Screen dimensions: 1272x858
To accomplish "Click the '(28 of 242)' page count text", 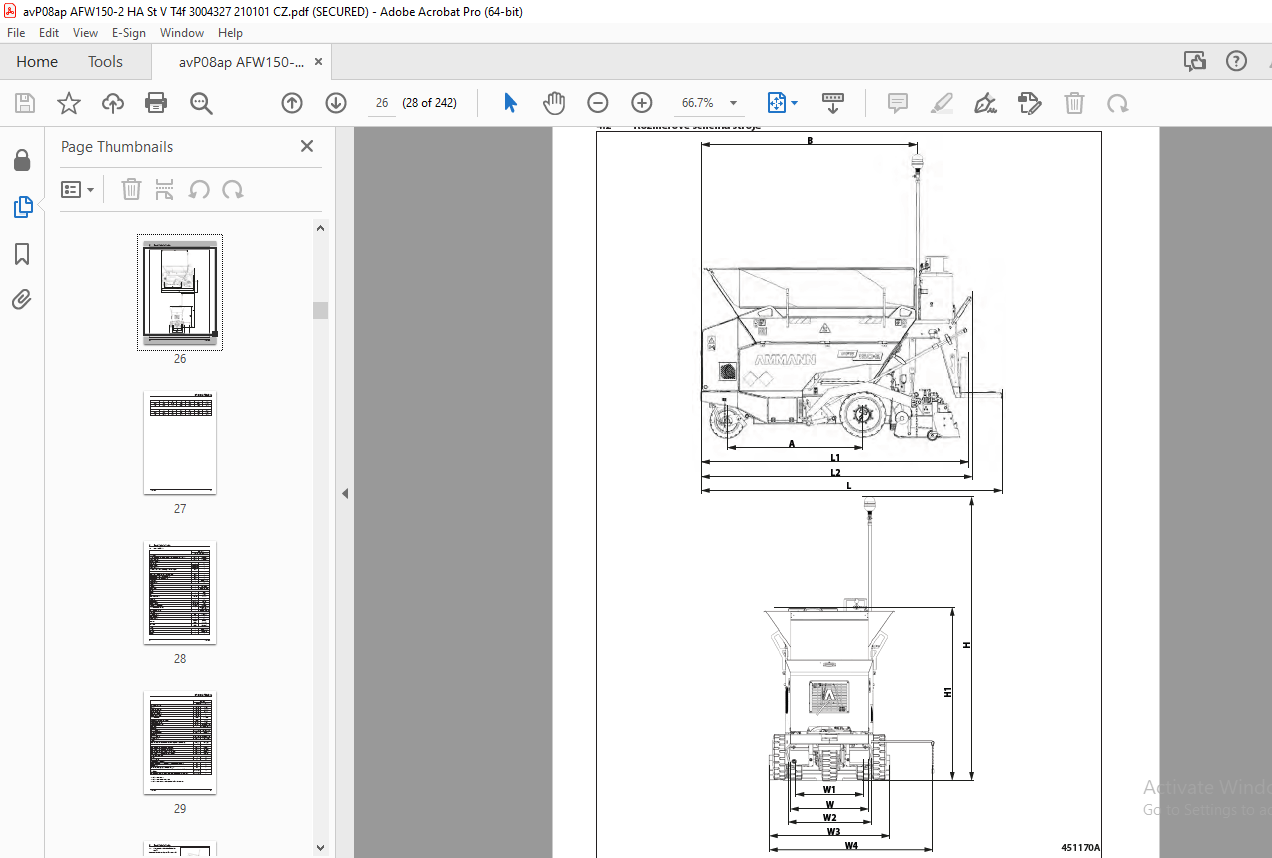I will [x=429, y=103].
